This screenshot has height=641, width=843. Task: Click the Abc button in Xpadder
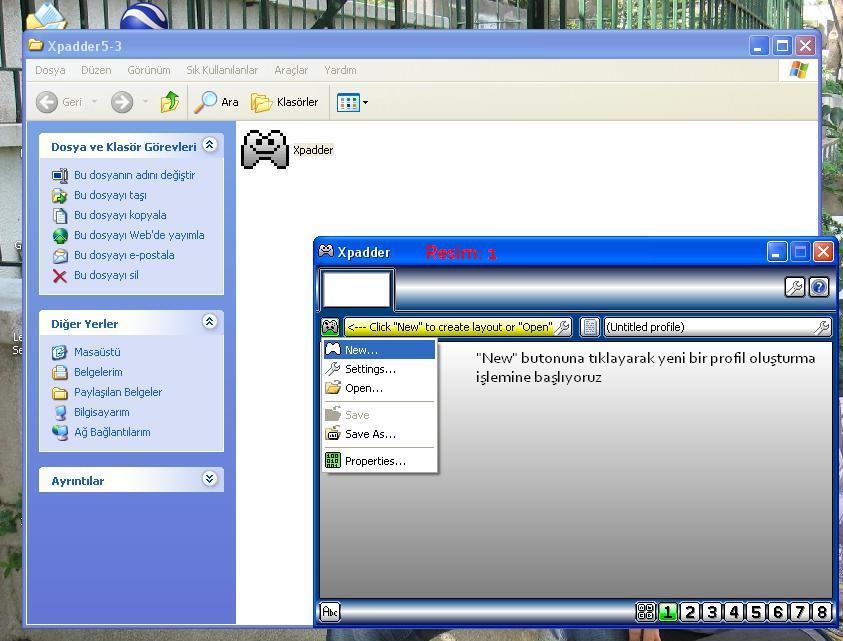330,611
